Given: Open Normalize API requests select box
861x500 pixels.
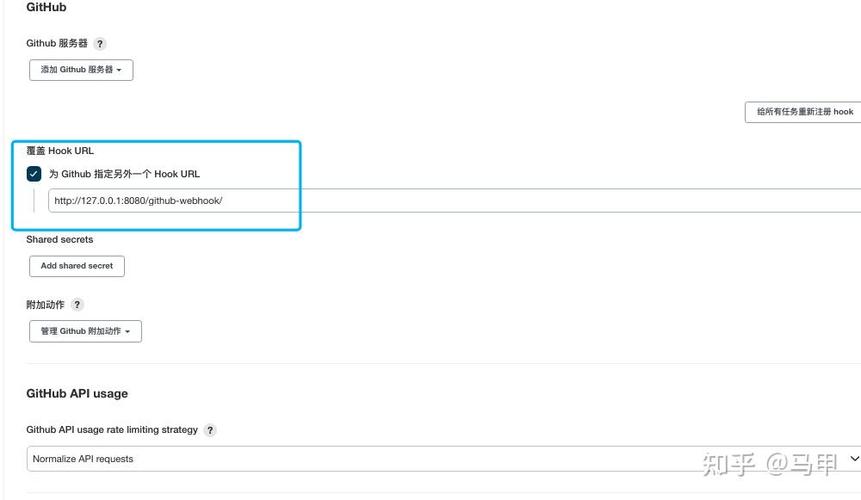Looking at the screenshot, I should (444, 459).
